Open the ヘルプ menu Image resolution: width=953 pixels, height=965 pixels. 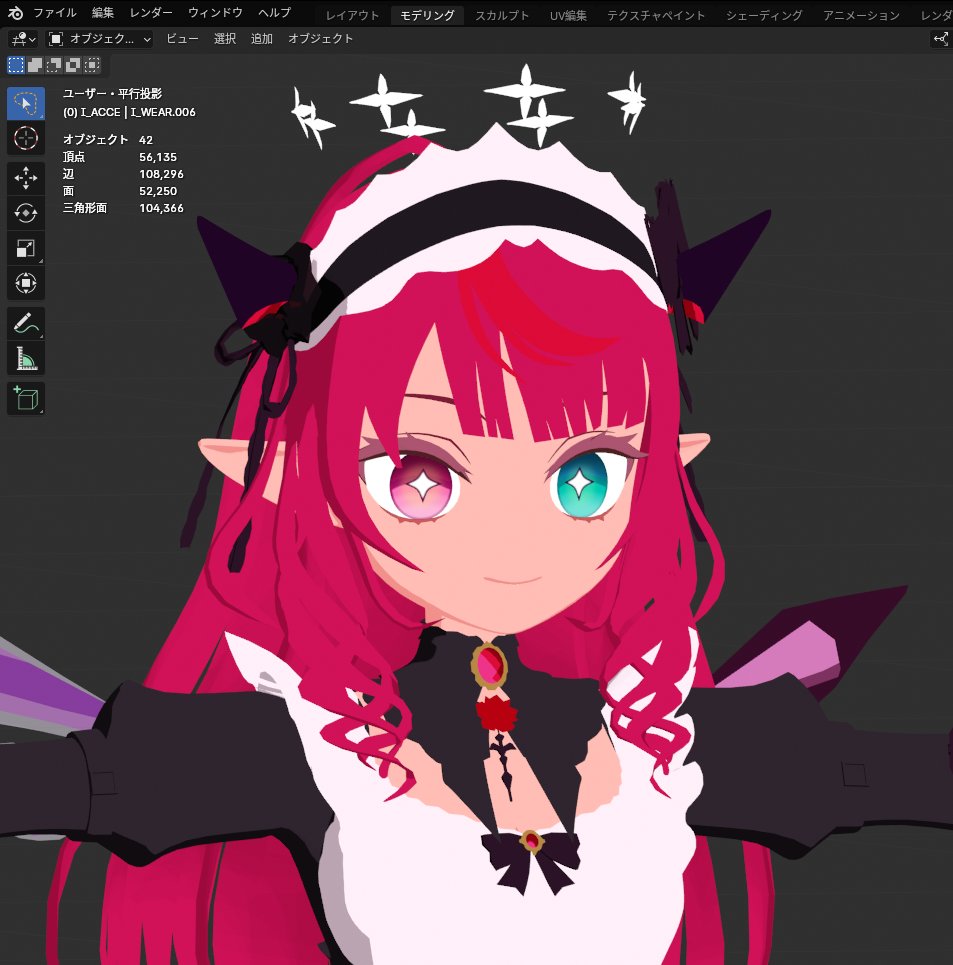coord(274,12)
